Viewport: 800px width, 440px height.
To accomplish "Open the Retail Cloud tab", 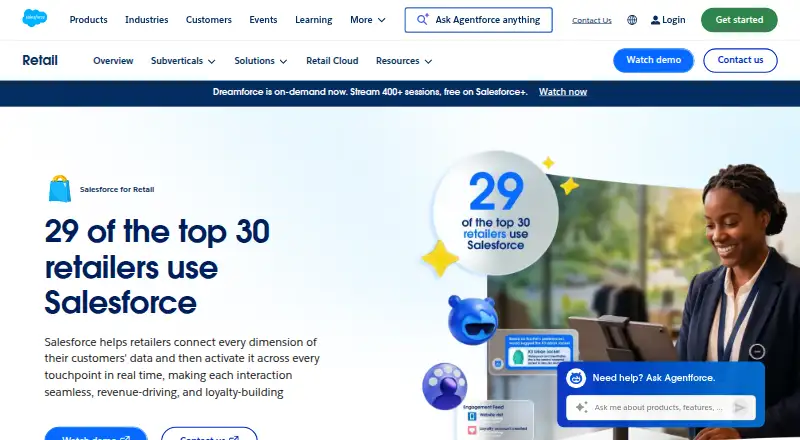I will (x=332, y=61).
